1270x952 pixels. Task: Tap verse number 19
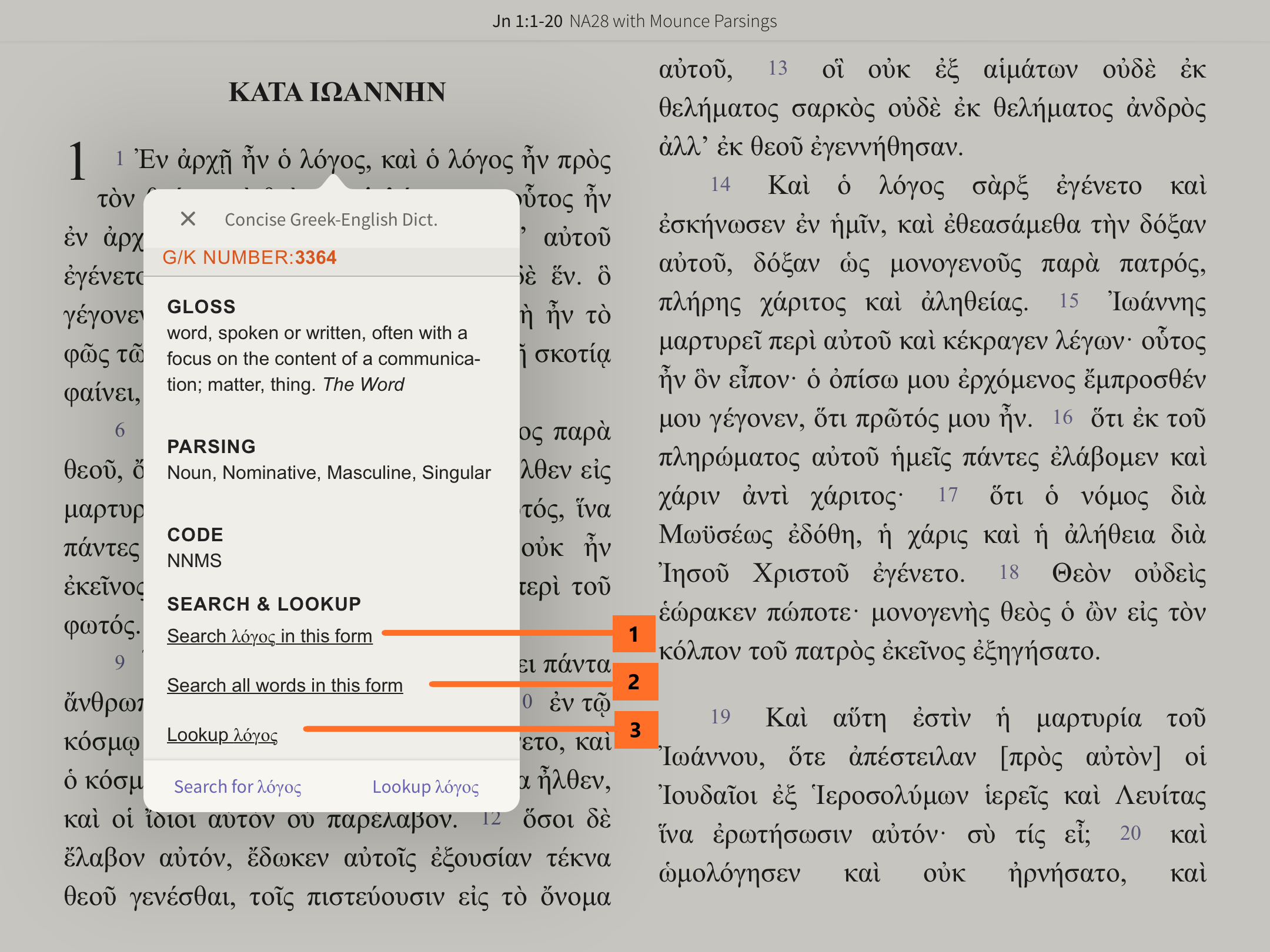pos(720,717)
